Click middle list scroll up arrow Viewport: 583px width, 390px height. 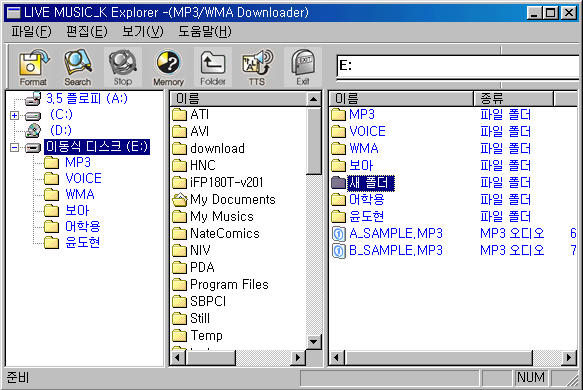click(x=314, y=99)
